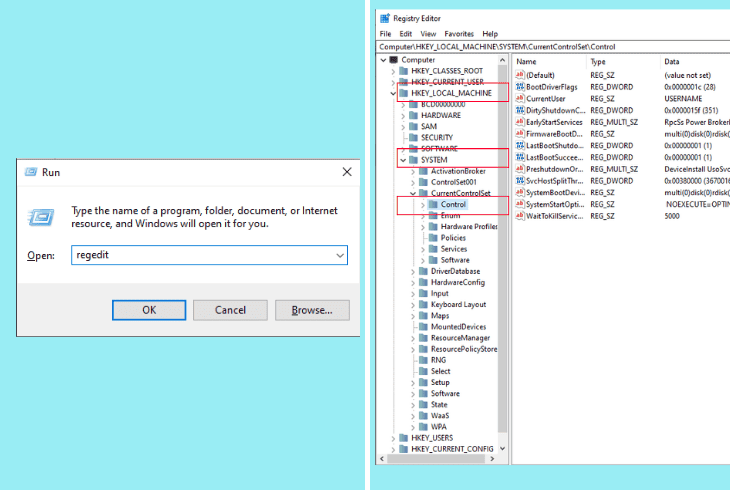Click Browse... in the Run dialog
The image size is (730, 490).
coord(312,310)
